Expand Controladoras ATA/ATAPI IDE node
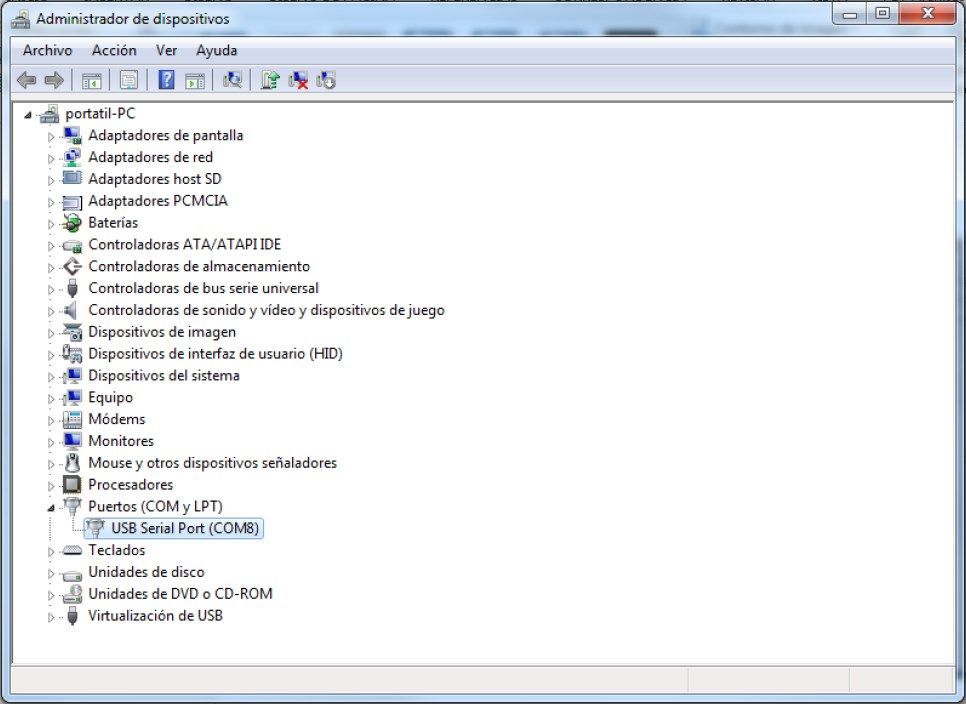The width and height of the screenshot is (966, 704). (51, 246)
